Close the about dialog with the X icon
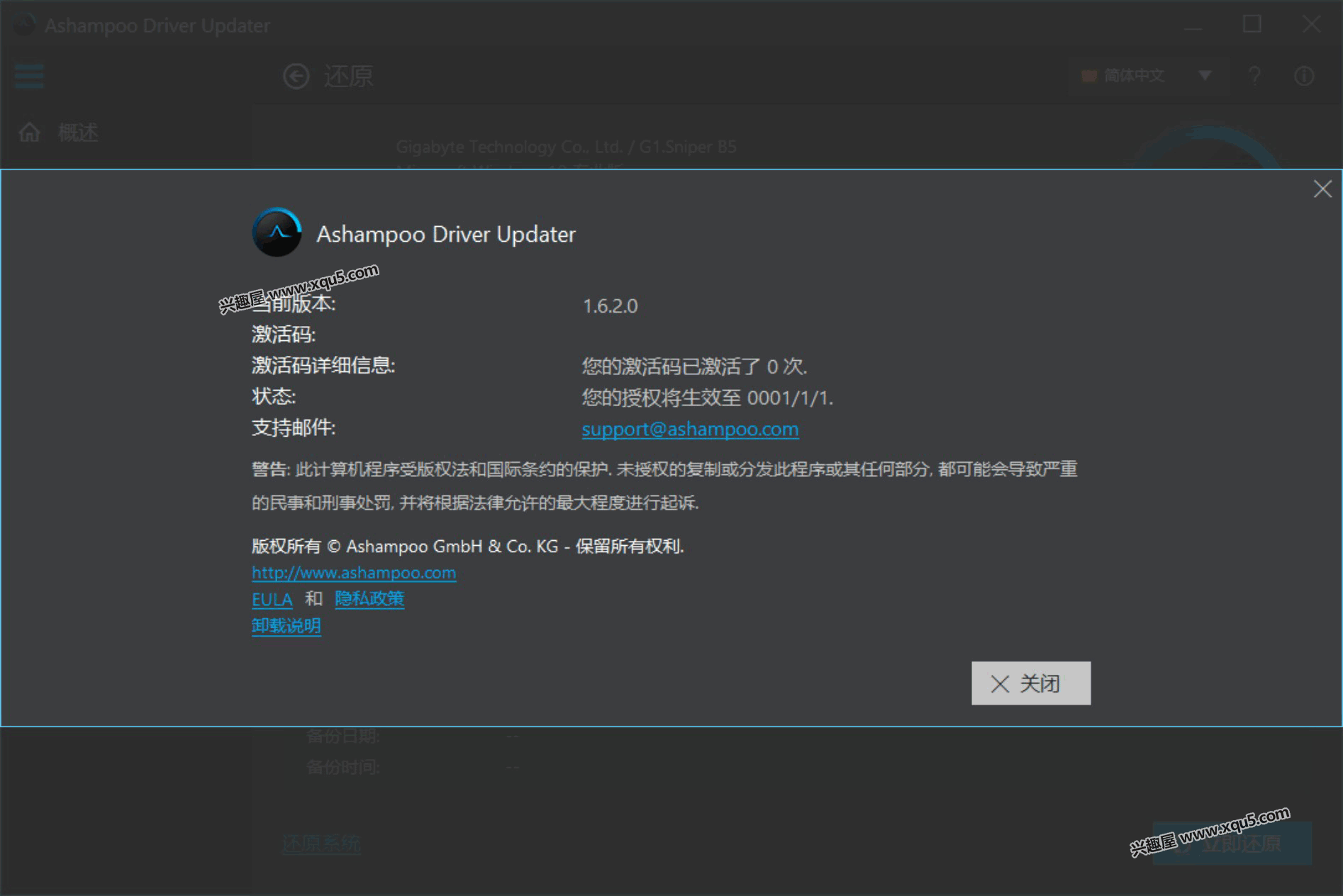This screenshot has width=1343, height=896. click(1322, 189)
